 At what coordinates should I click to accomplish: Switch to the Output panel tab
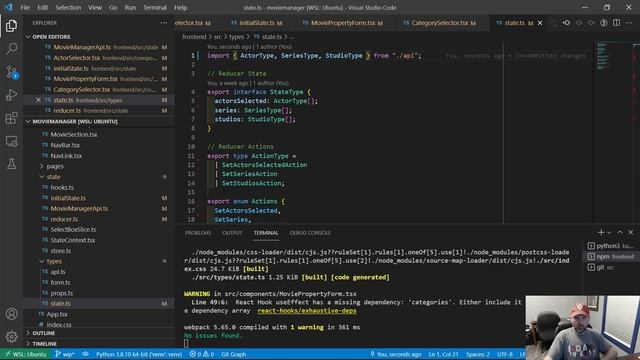232,233
